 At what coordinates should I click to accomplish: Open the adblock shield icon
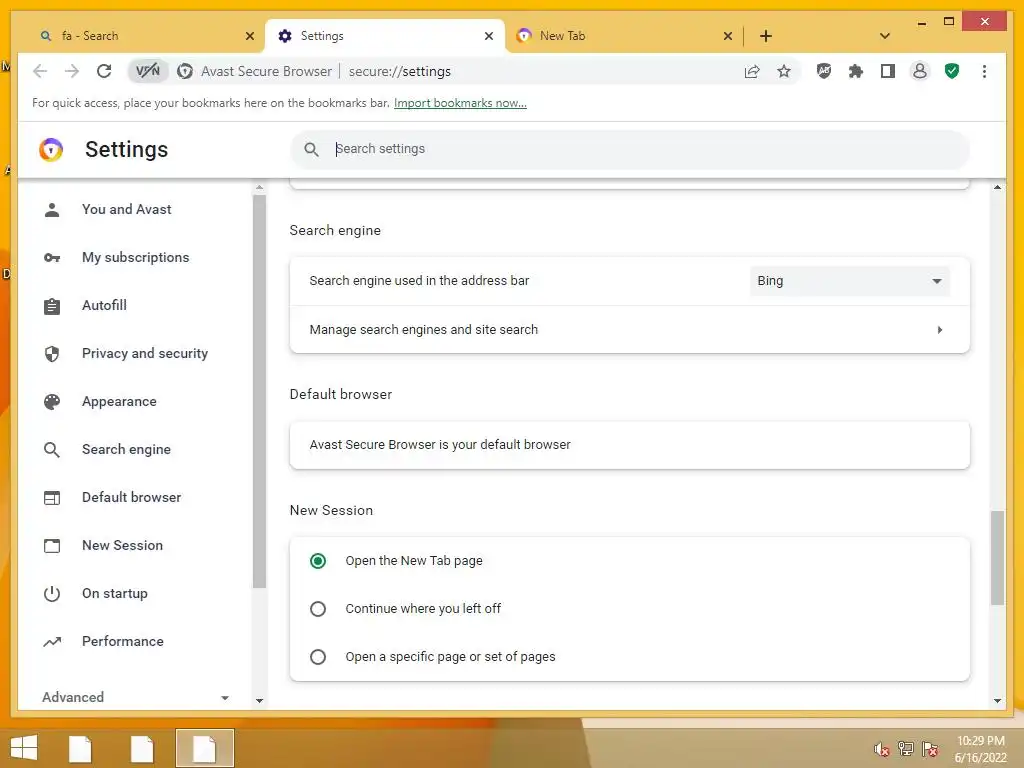[824, 71]
